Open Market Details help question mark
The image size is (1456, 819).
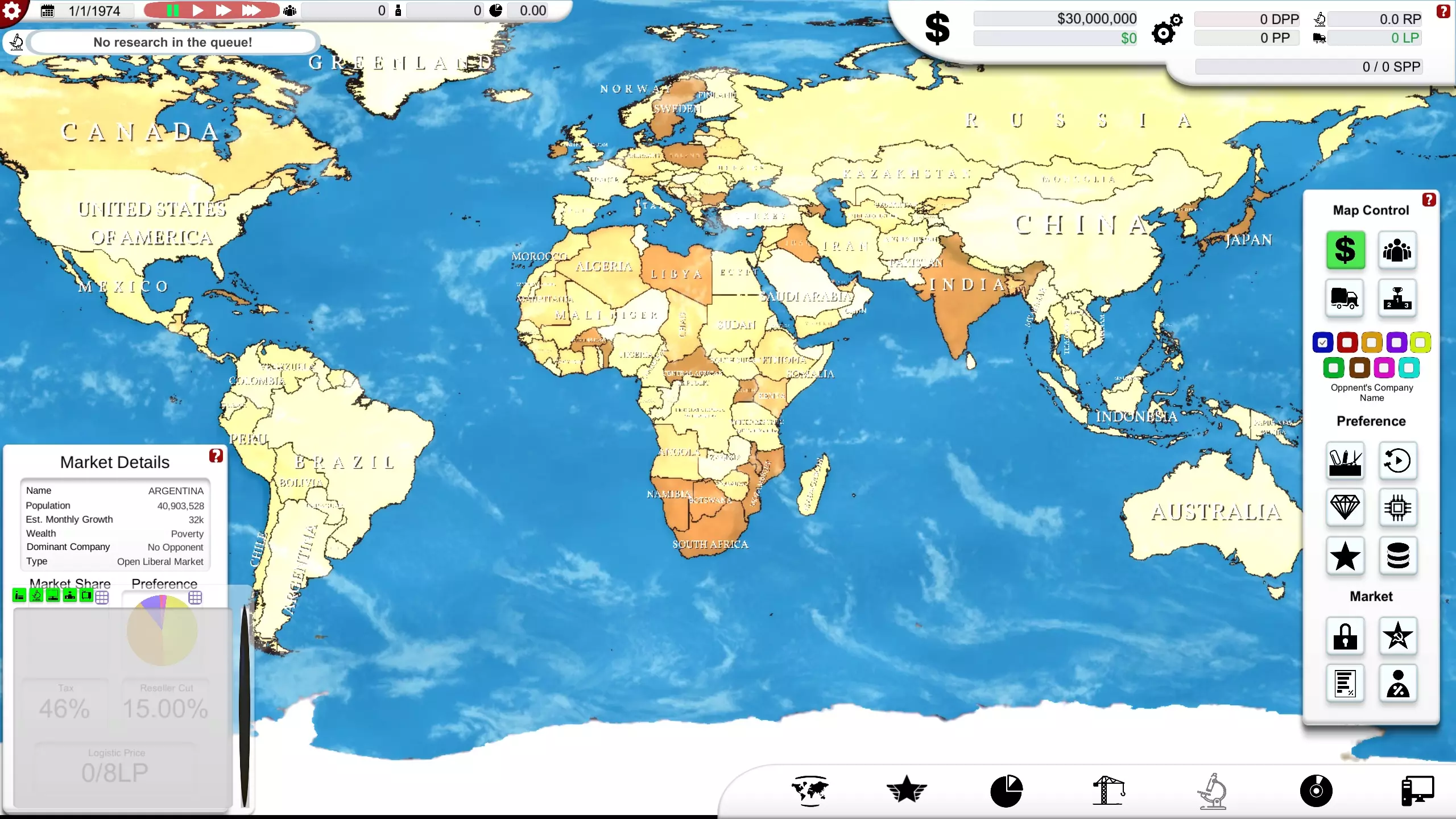pyautogui.click(x=216, y=456)
